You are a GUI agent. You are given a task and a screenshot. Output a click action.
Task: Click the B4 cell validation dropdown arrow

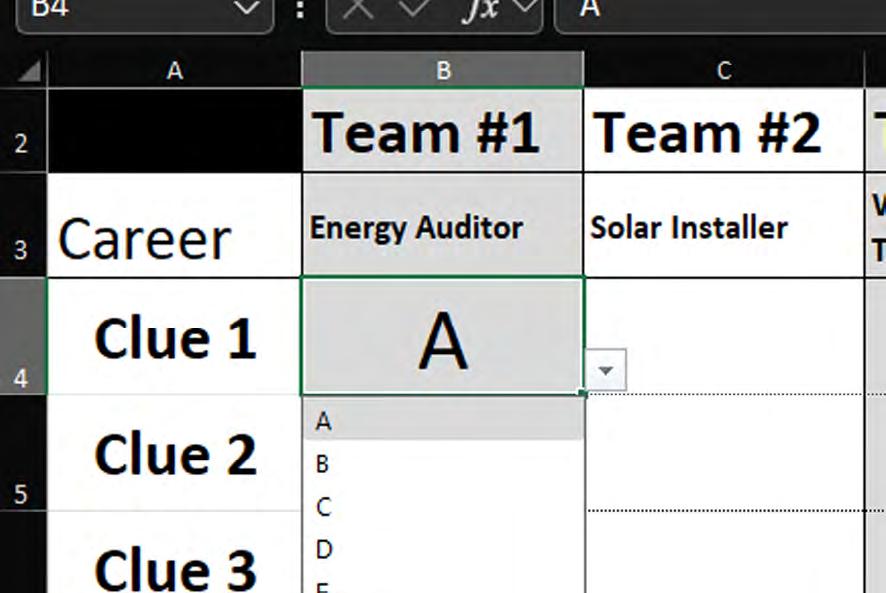coord(605,370)
